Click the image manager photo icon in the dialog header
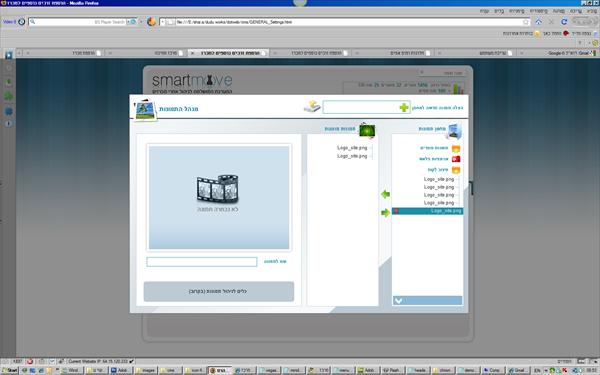The image size is (600, 375). pos(145,109)
